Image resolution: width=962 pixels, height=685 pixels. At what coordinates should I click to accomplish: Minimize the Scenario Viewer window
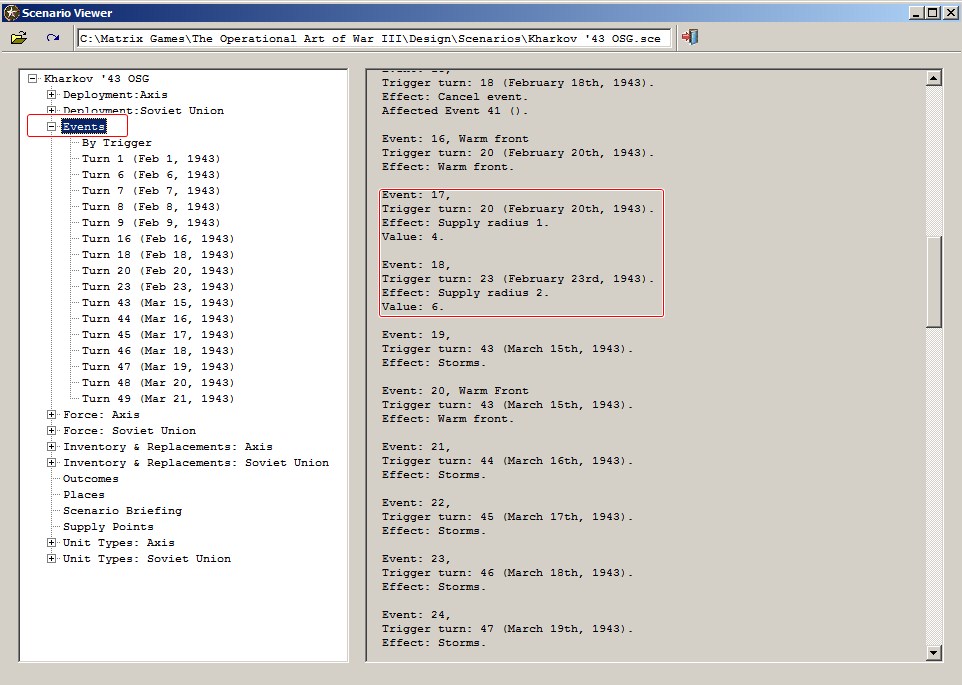click(x=917, y=12)
